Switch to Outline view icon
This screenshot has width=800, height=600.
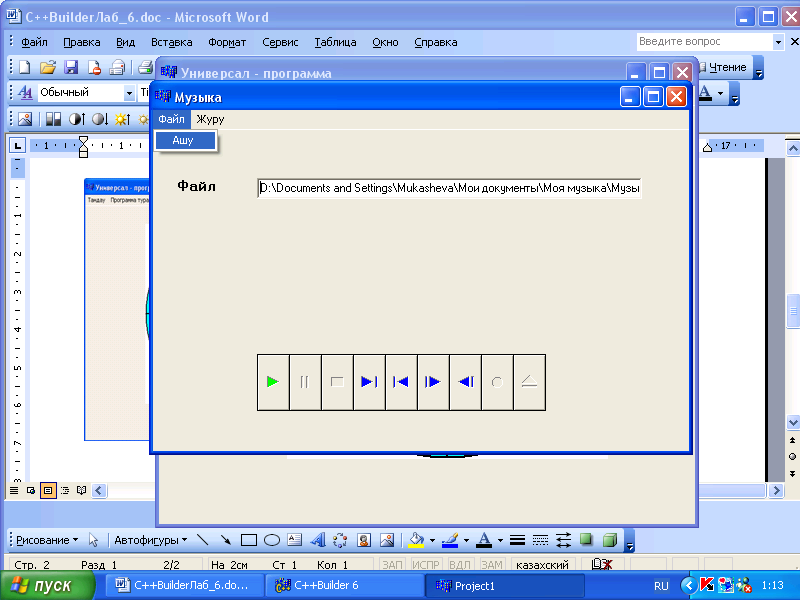[65, 490]
